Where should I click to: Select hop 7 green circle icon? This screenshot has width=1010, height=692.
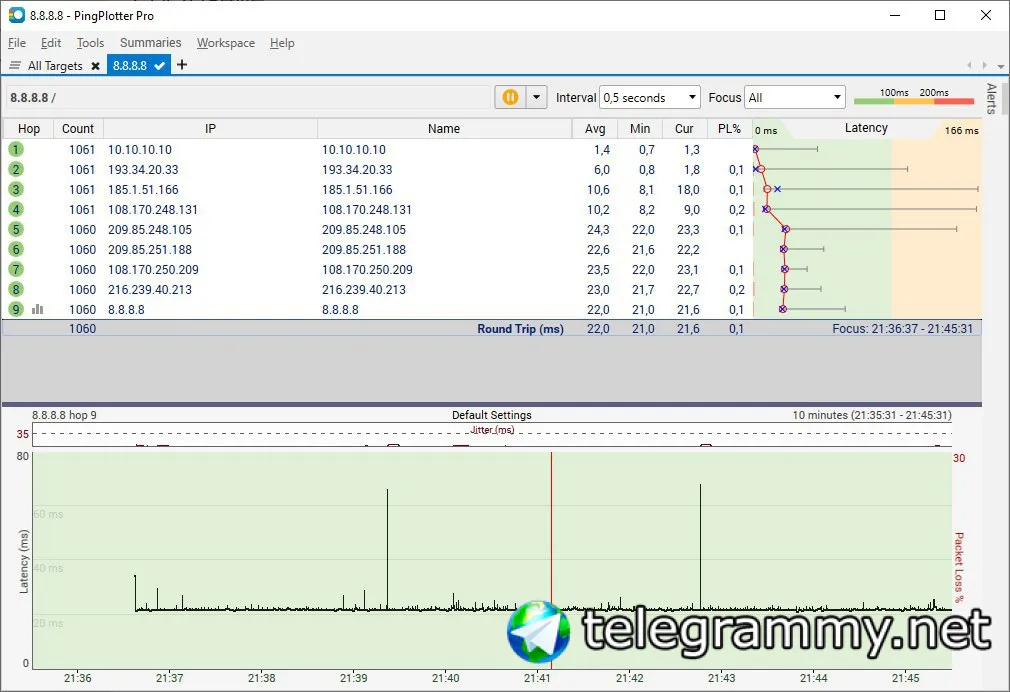(x=15, y=269)
